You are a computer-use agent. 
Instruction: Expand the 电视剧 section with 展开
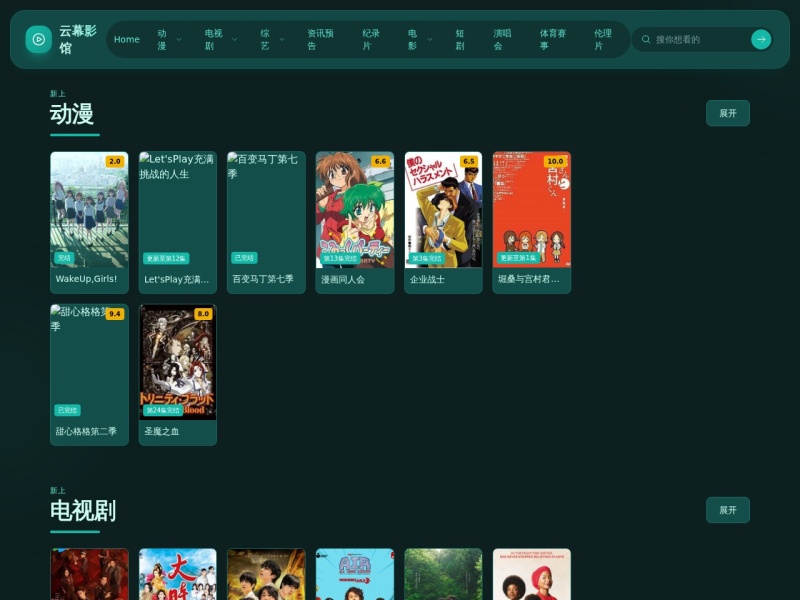(728, 510)
